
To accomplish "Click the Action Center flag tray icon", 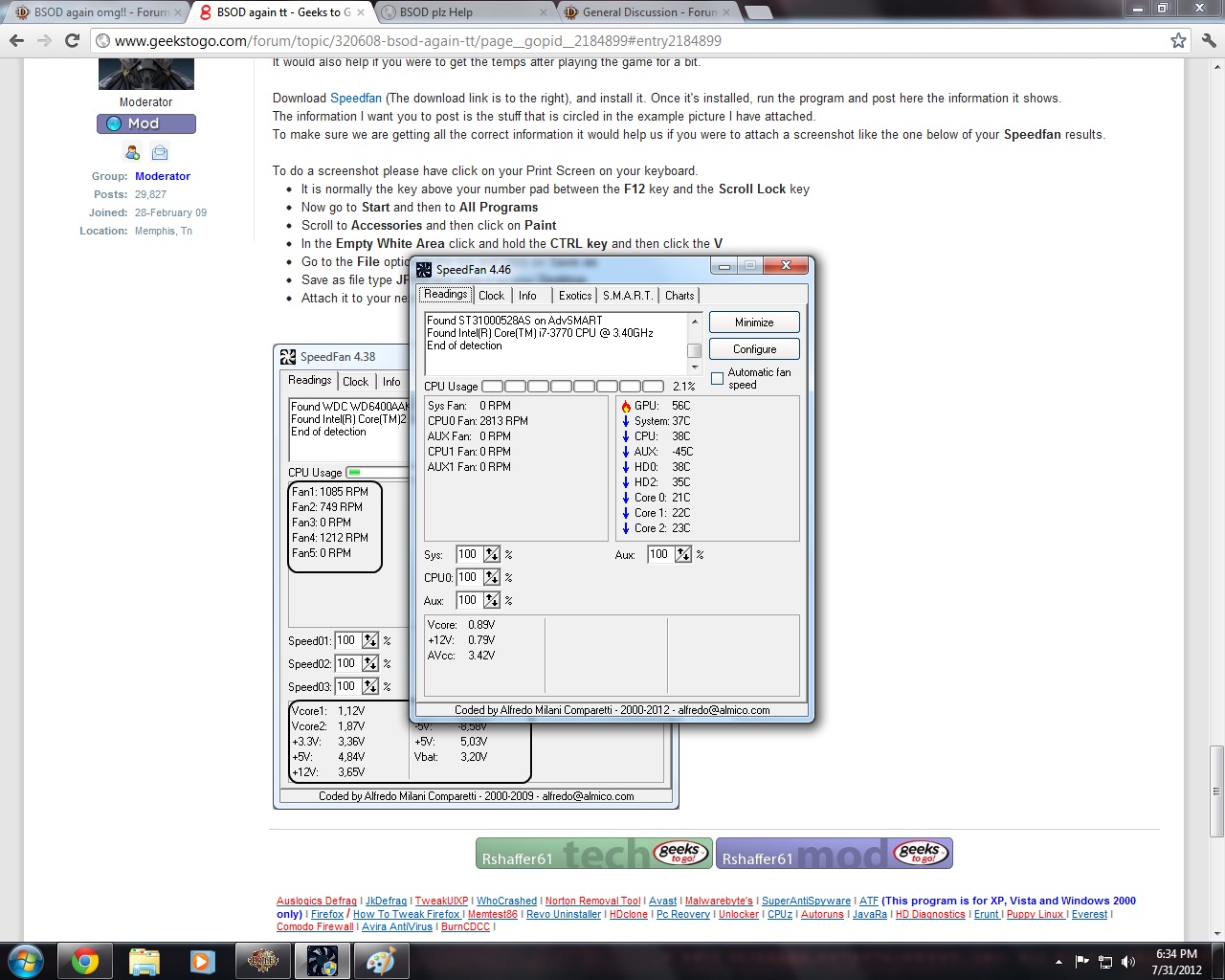I will (1082, 962).
